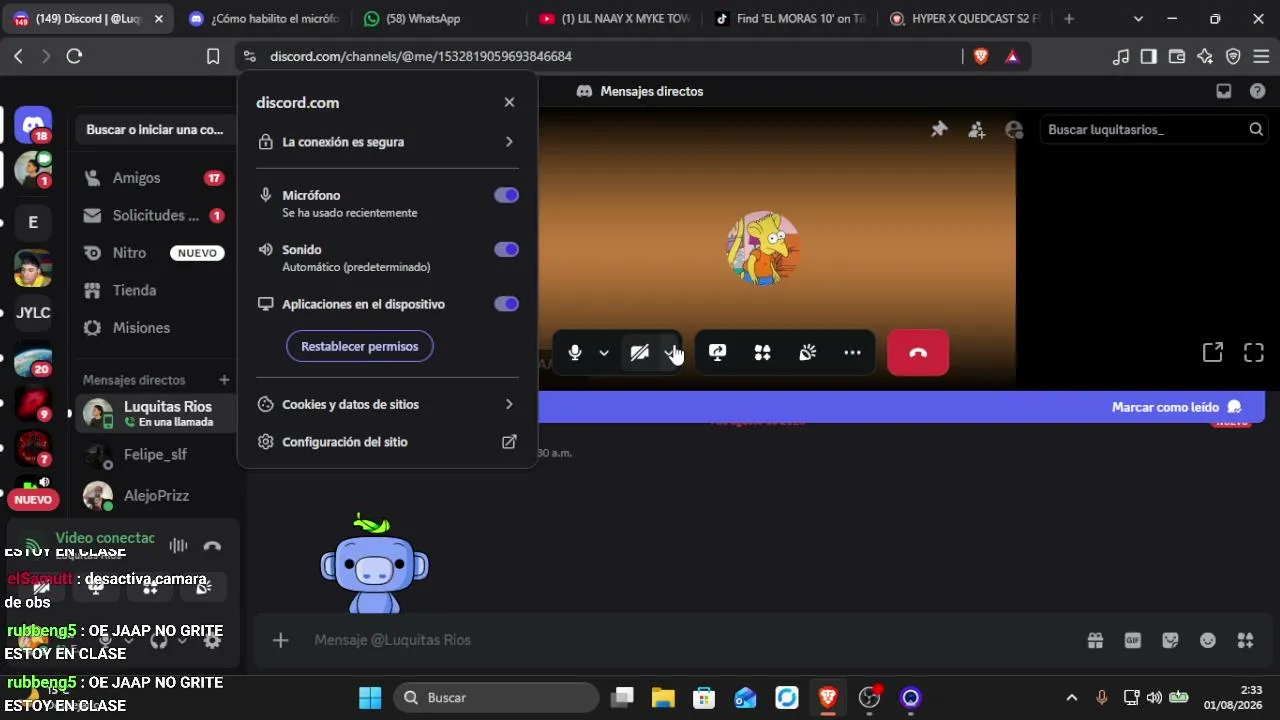Open Brave Shields for discord.com
1280x720 pixels.
[981, 57]
